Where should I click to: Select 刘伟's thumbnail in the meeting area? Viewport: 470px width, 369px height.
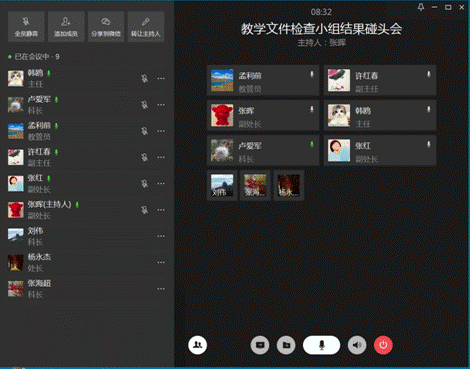click(222, 185)
